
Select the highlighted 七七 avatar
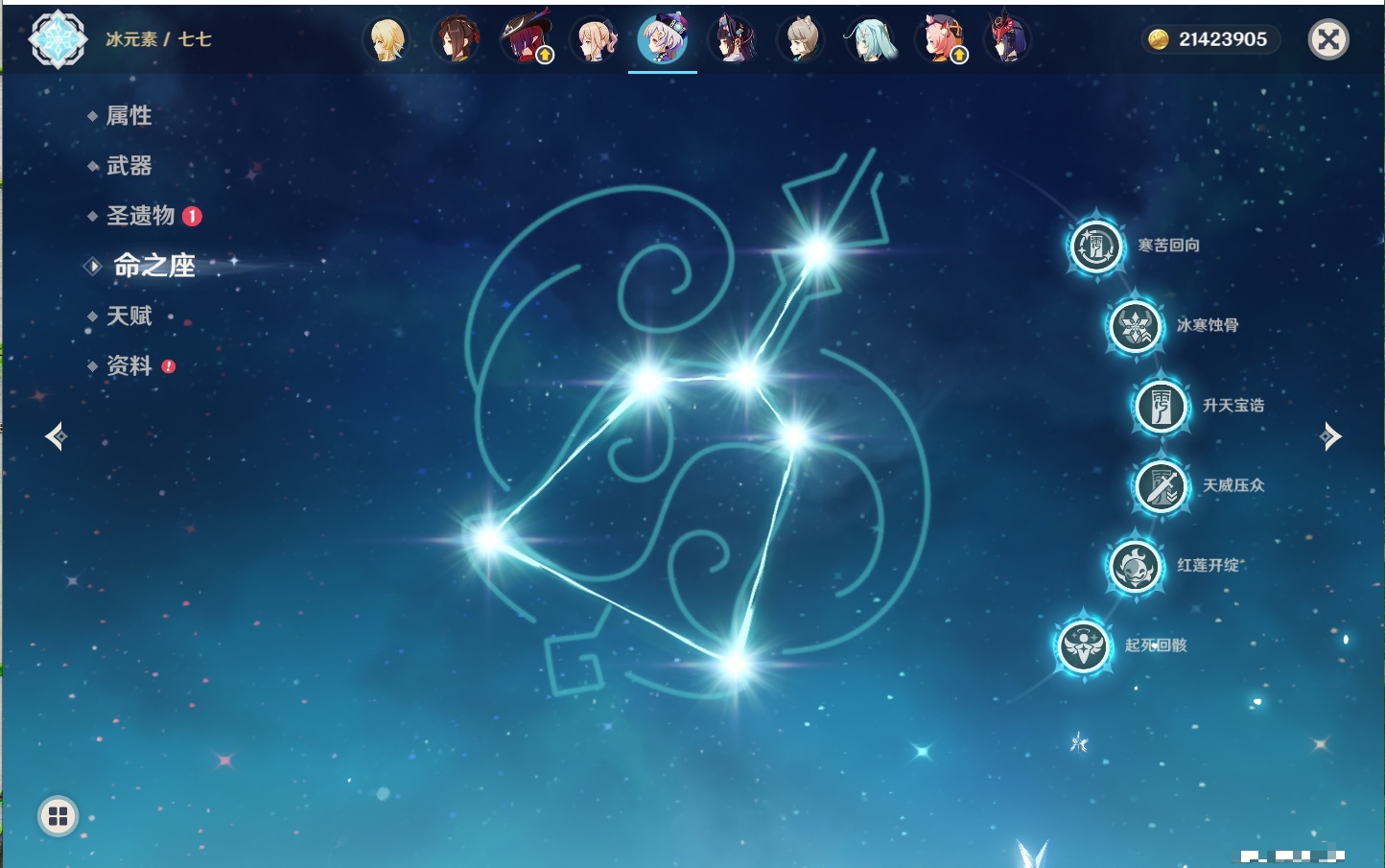point(662,40)
